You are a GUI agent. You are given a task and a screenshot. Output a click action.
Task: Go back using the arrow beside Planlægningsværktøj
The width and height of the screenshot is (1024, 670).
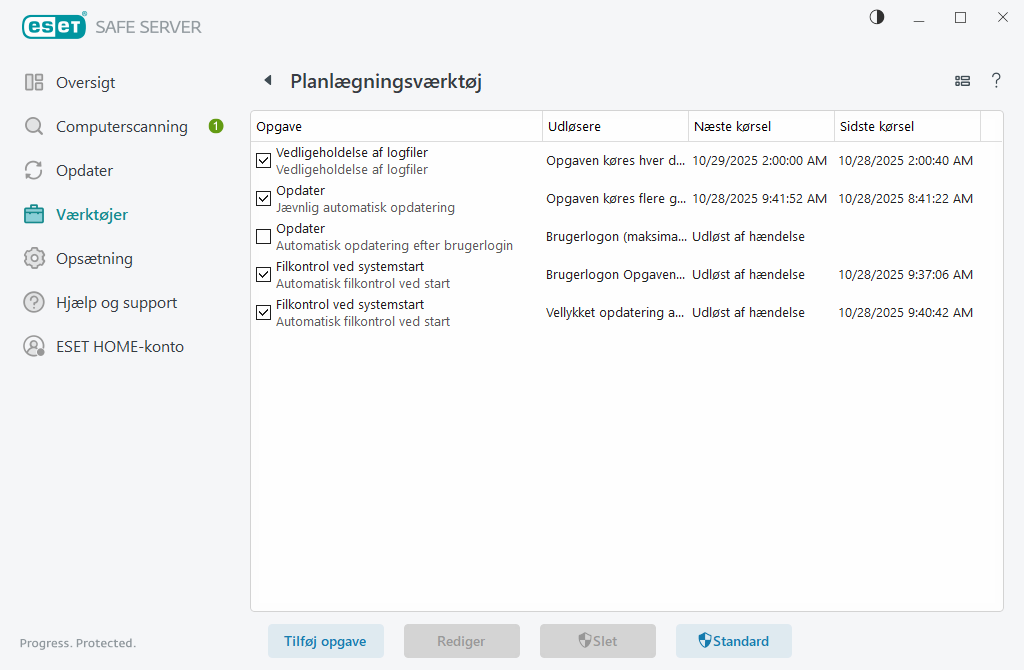pyautogui.click(x=267, y=81)
